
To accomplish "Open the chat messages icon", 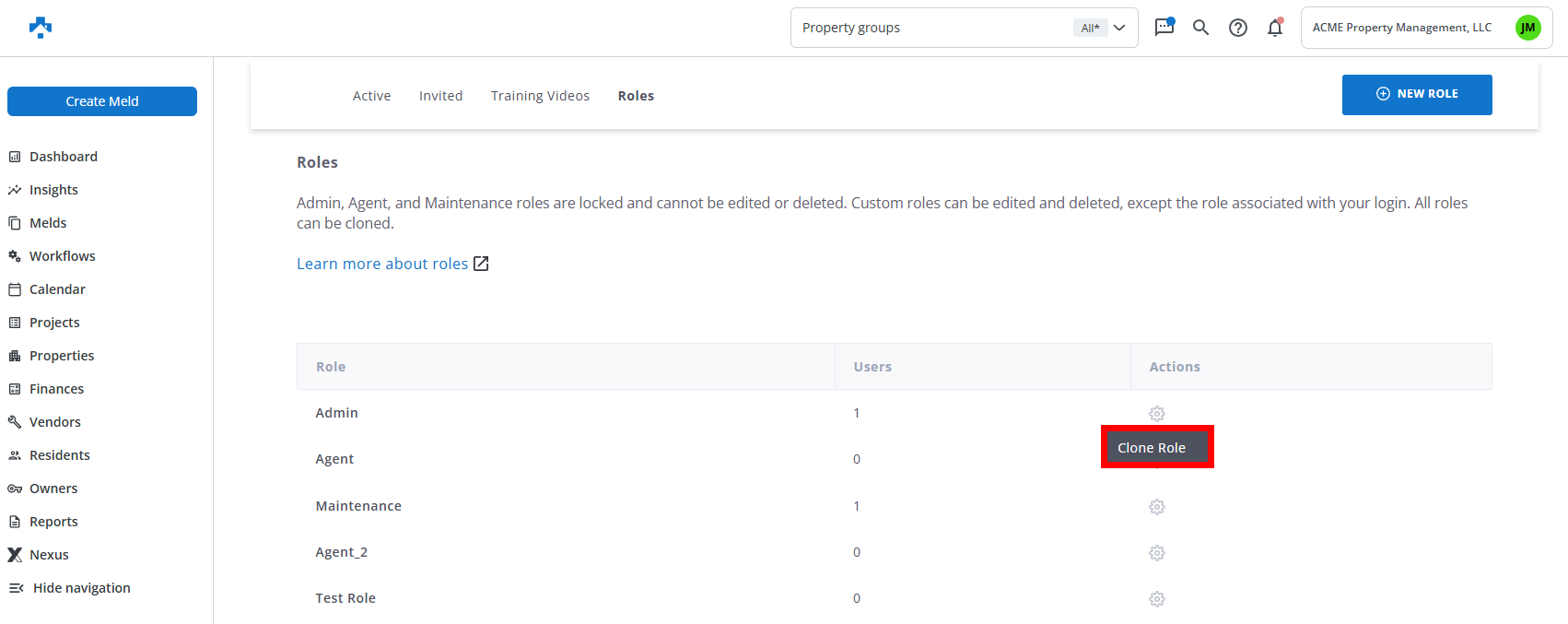I will [1164, 27].
